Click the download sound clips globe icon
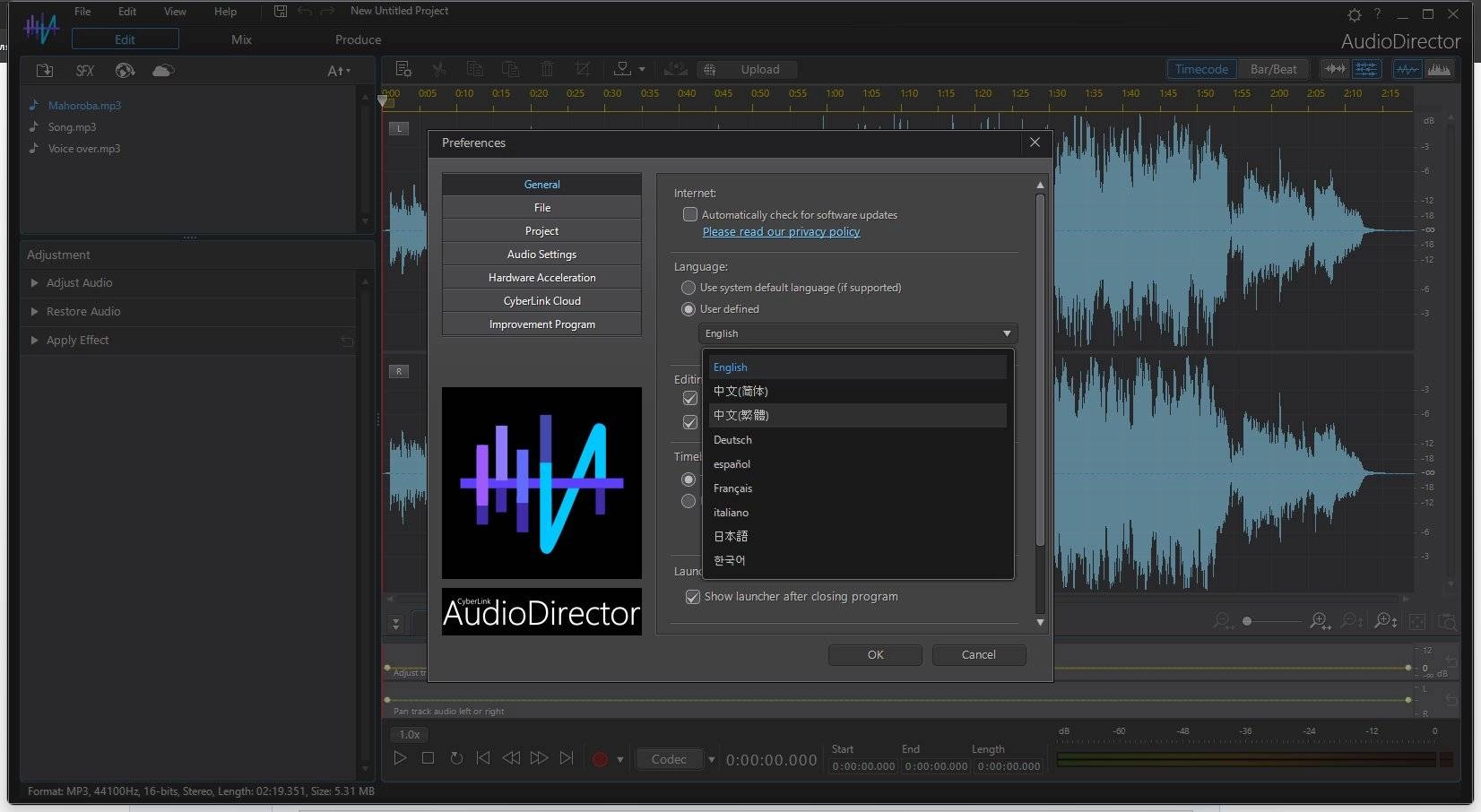The width and height of the screenshot is (1481, 812). tap(125, 70)
